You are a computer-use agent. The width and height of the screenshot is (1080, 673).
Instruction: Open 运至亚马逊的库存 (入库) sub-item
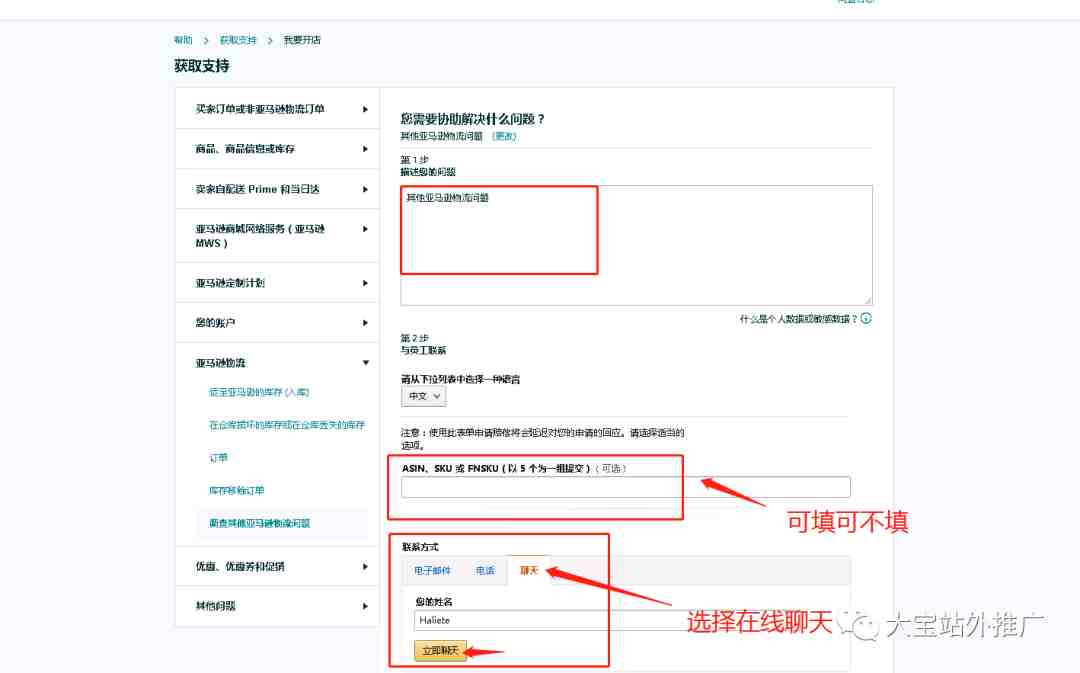coord(259,392)
